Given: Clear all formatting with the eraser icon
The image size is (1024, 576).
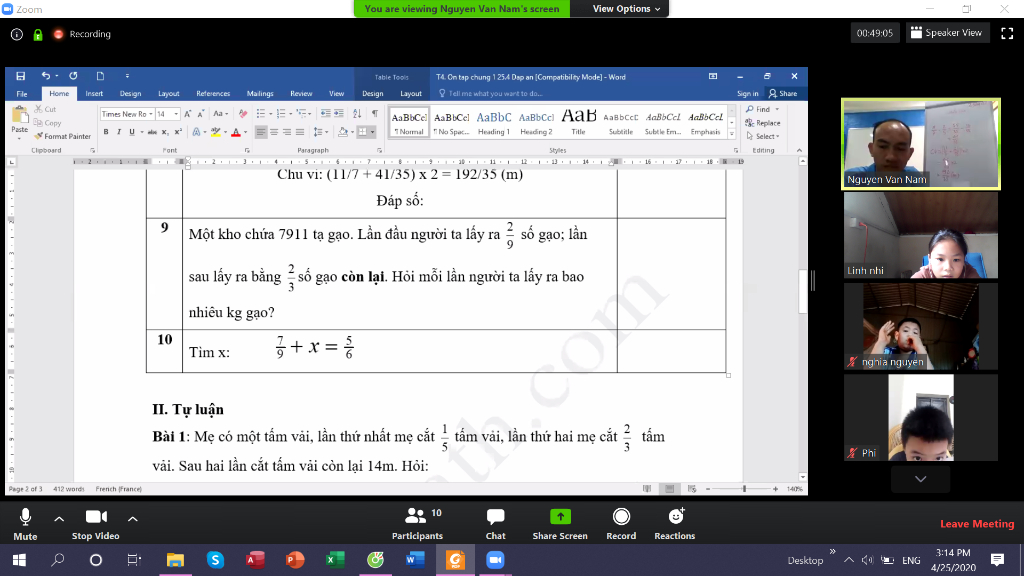Looking at the screenshot, I should (243, 114).
